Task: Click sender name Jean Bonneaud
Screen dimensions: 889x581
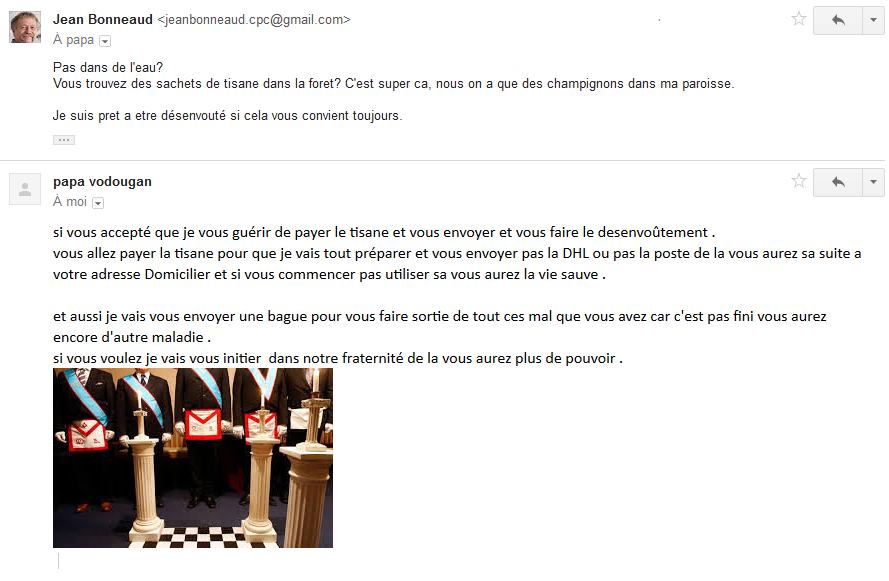Action: [x=103, y=19]
